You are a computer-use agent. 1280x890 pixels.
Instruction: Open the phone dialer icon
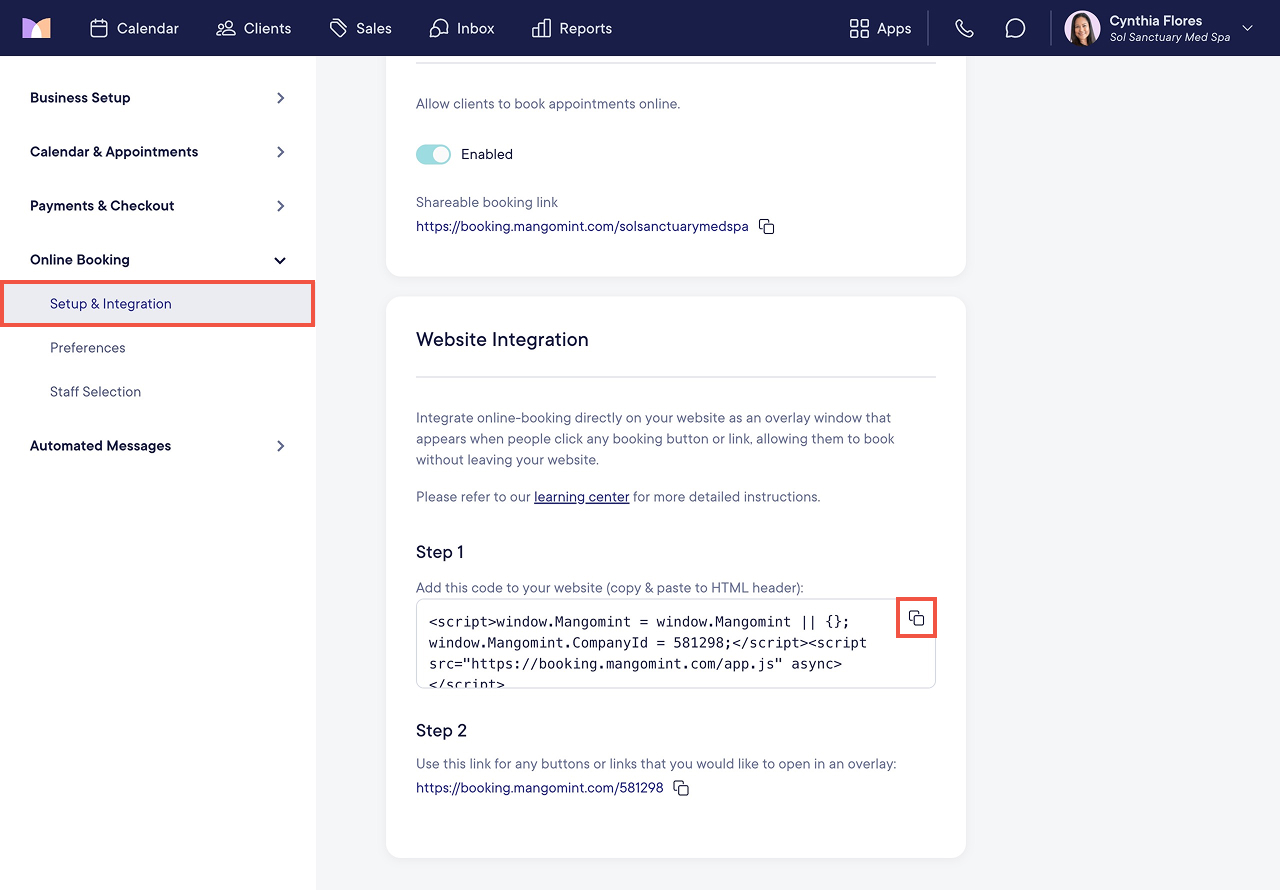pyautogui.click(x=964, y=28)
